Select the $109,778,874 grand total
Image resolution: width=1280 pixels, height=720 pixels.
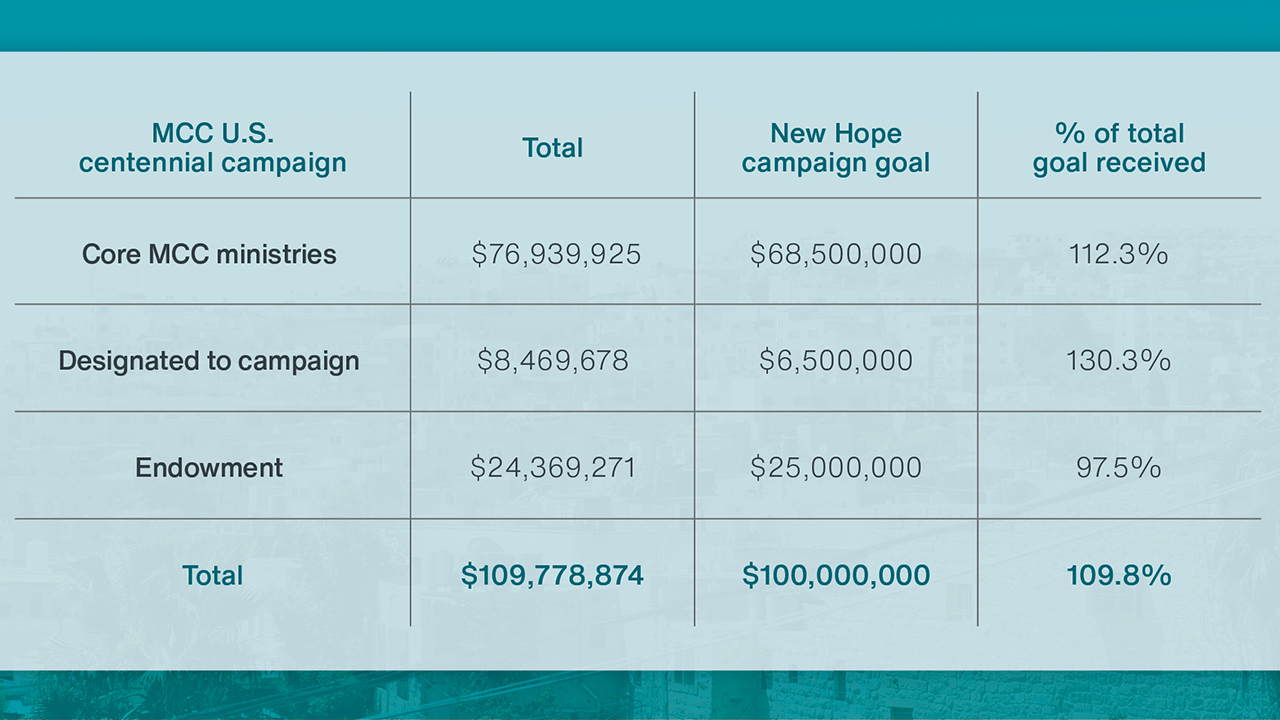(x=552, y=575)
